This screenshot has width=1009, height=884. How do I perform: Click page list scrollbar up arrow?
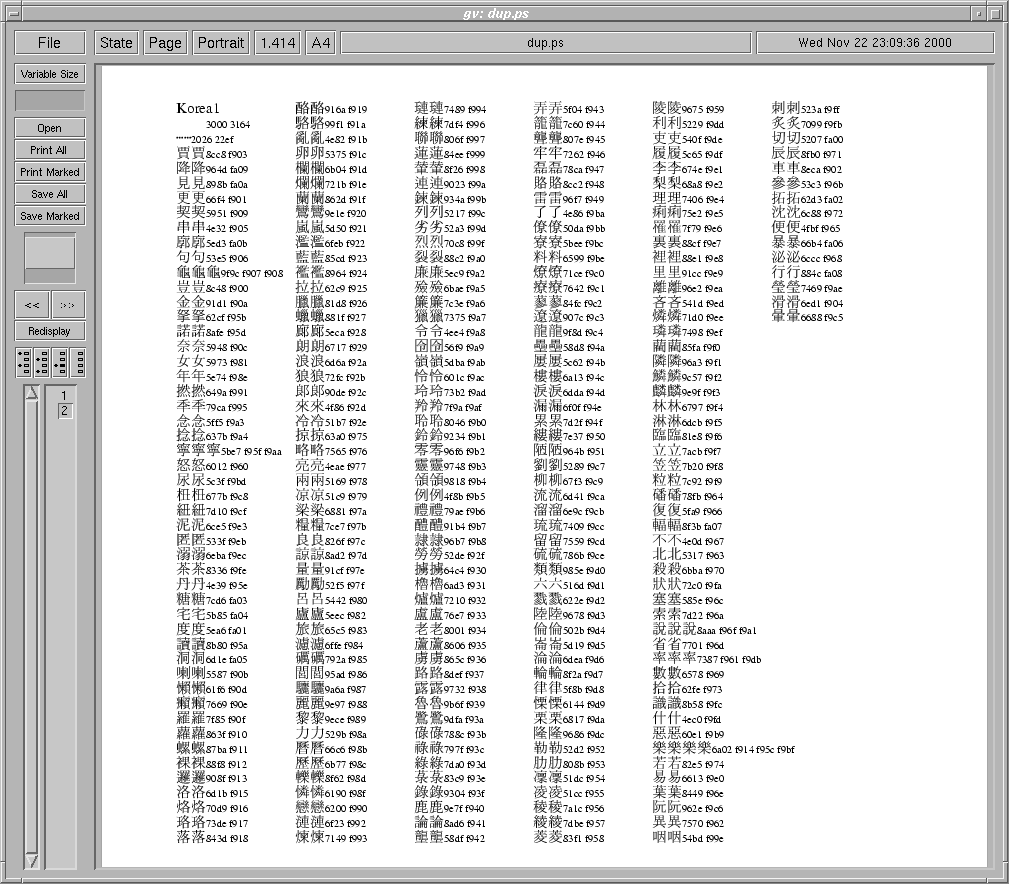[31, 393]
